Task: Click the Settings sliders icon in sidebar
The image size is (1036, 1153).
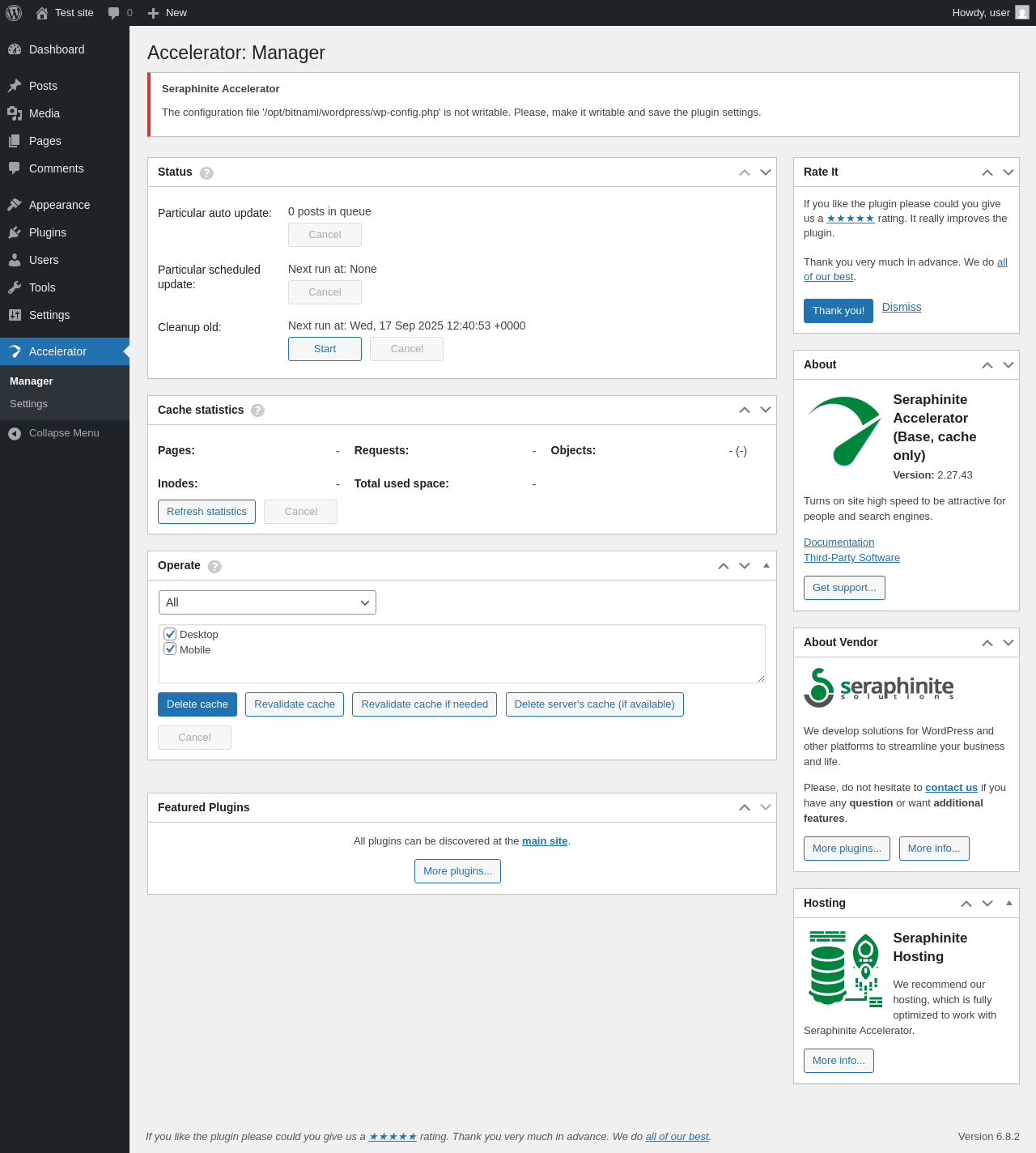Action: point(15,315)
